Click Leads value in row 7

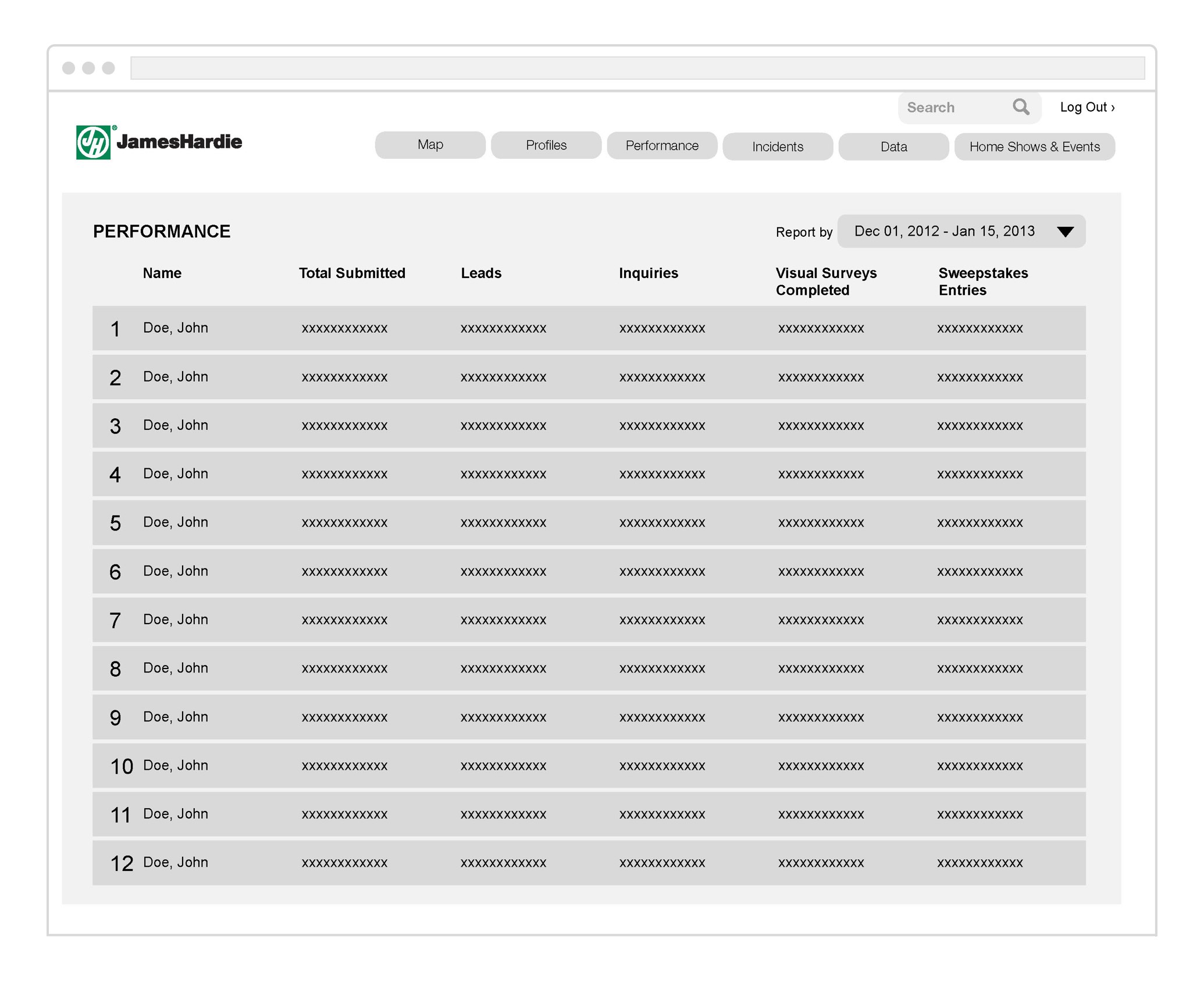click(504, 620)
